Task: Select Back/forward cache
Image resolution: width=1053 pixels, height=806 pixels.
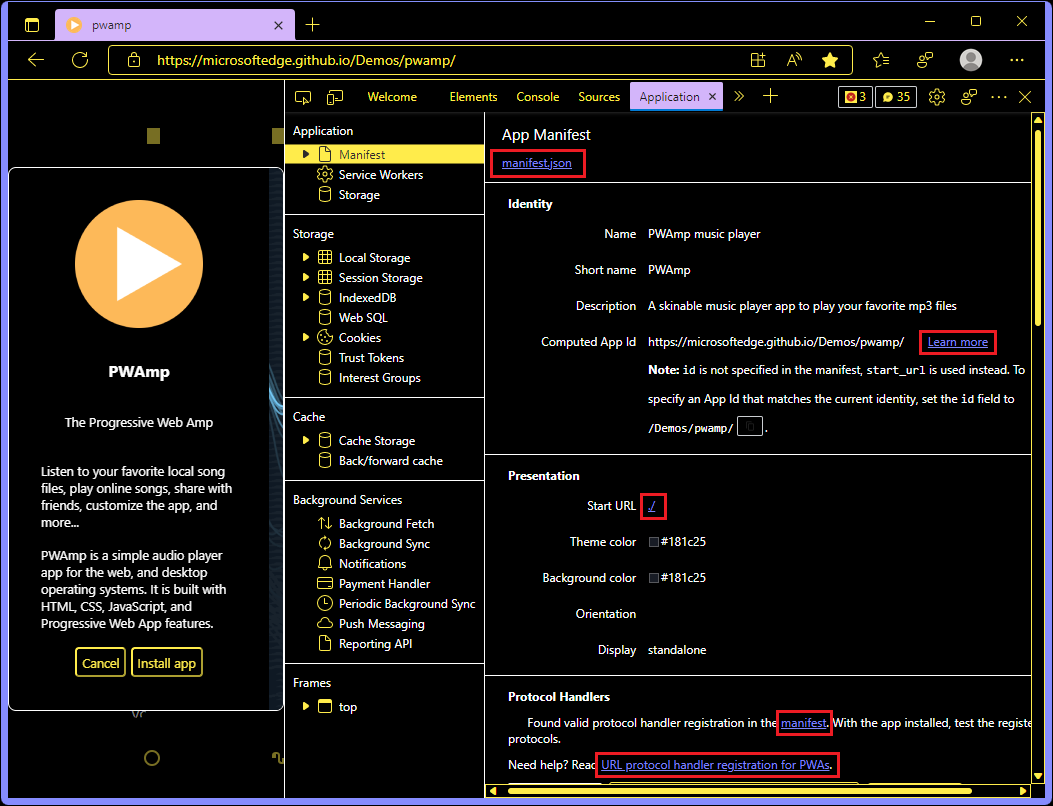Action: 390,461
